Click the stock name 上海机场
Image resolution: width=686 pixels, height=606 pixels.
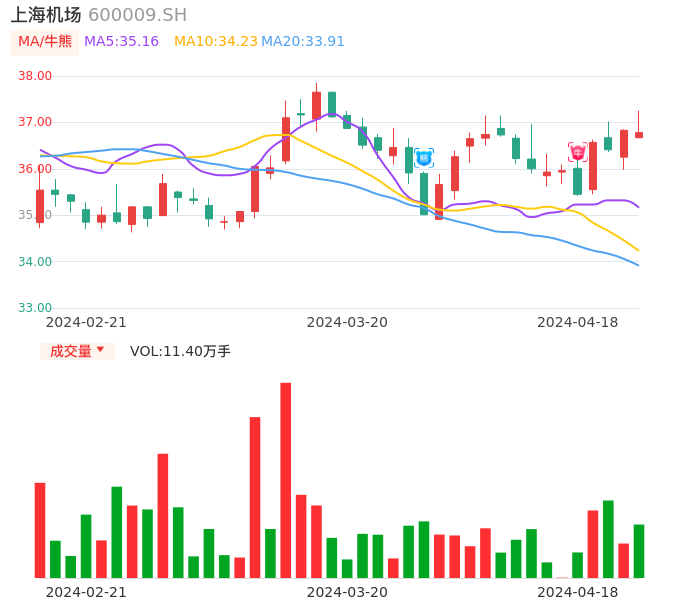coord(46,15)
